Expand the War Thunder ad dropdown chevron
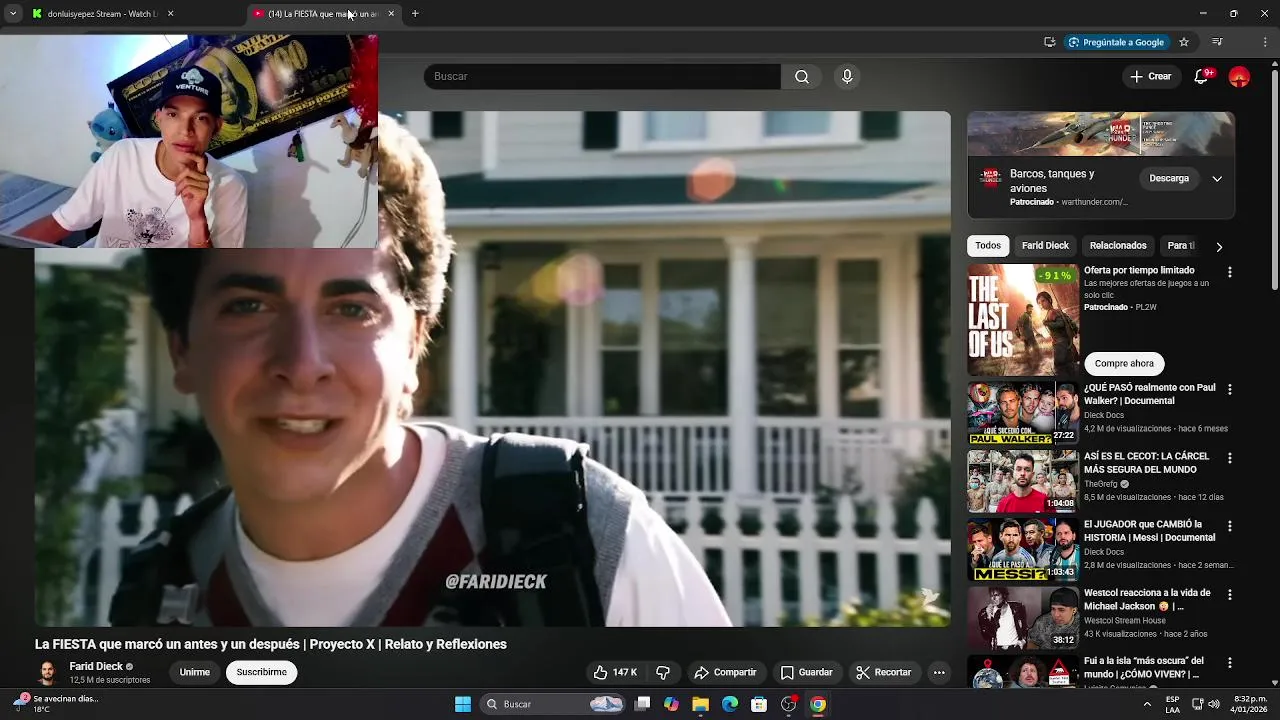Image resolution: width=1280 pixels, height=720 pixels. [1217, 179]
